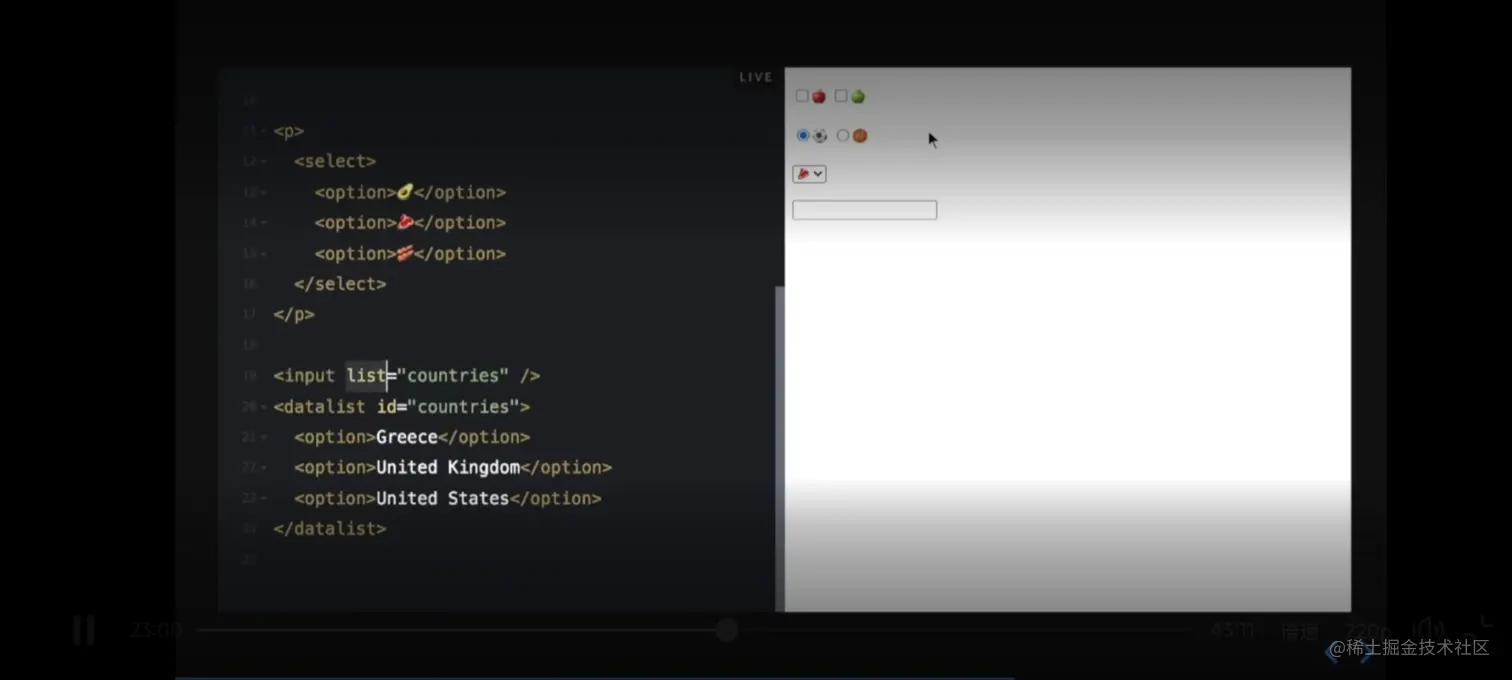This screenshot has height=680, width=1512.
Task: Collapse the fold on <datalist id="countries"> line
Action: (x=263, y=407)
